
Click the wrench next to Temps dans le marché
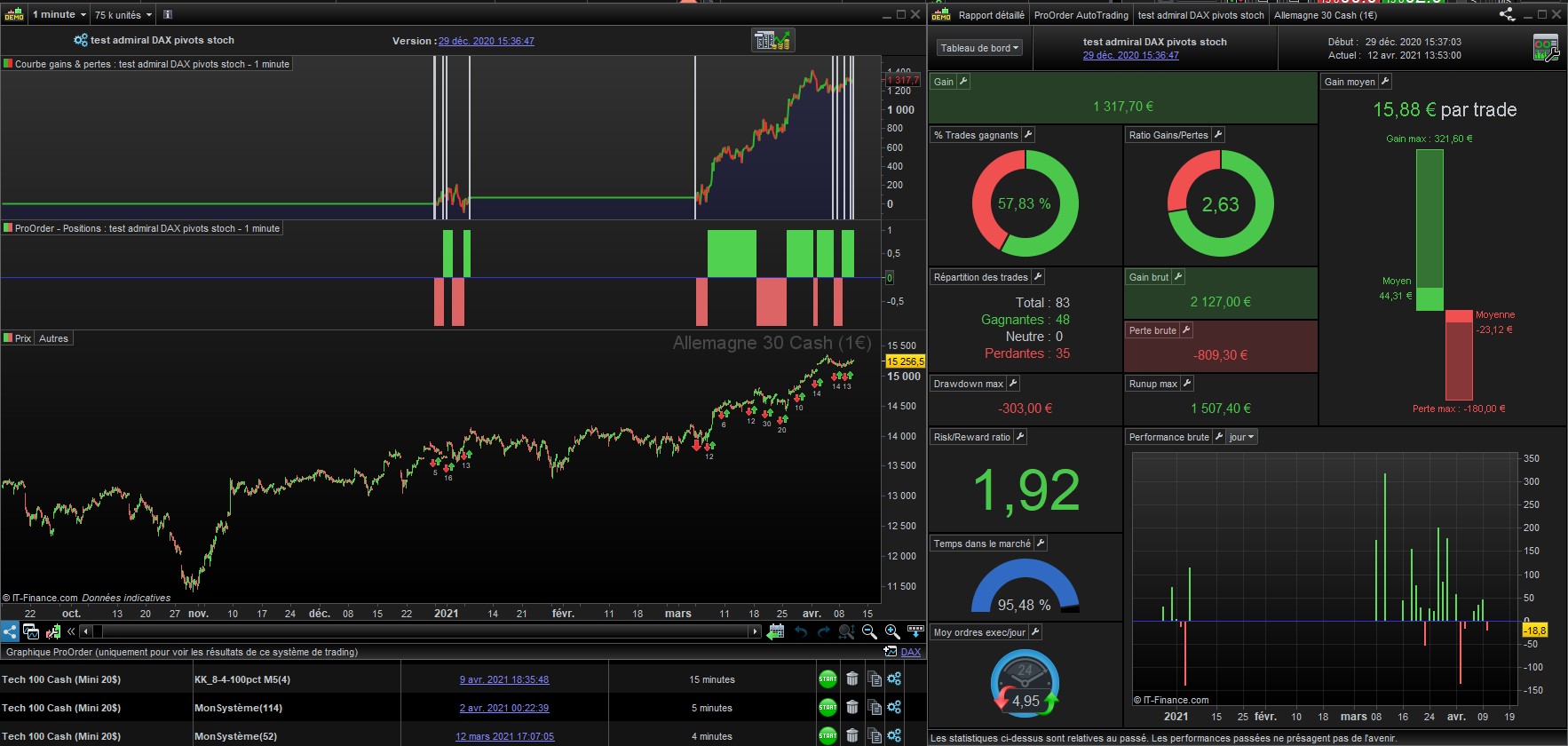click(1041, 544)
